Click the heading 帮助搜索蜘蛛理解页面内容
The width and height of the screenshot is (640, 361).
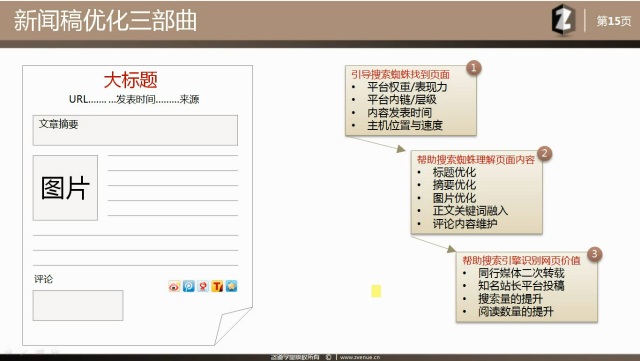click(x=476, y=160)
